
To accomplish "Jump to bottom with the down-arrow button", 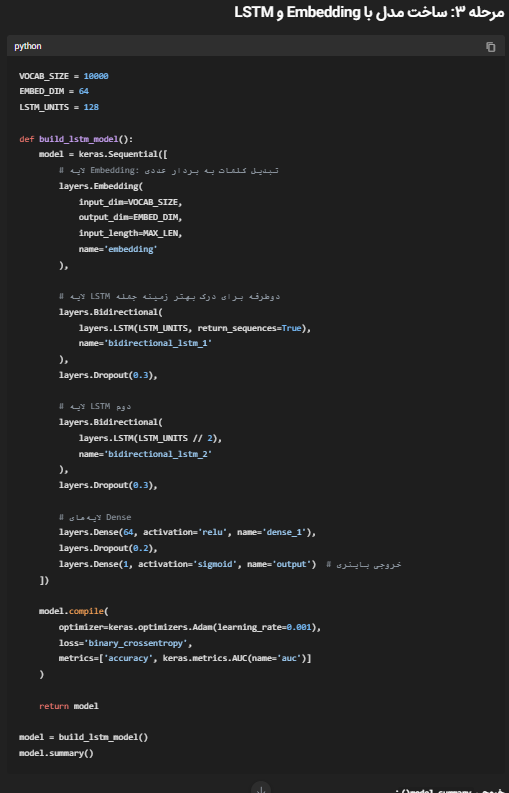I will [x=261, y=788].
